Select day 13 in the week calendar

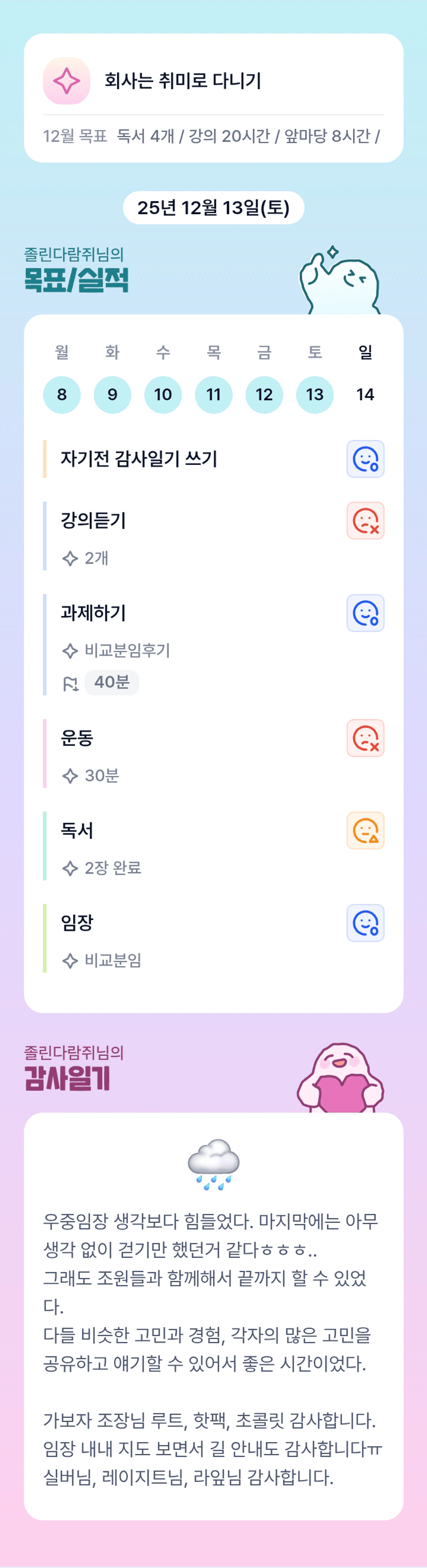pos(314,394)
